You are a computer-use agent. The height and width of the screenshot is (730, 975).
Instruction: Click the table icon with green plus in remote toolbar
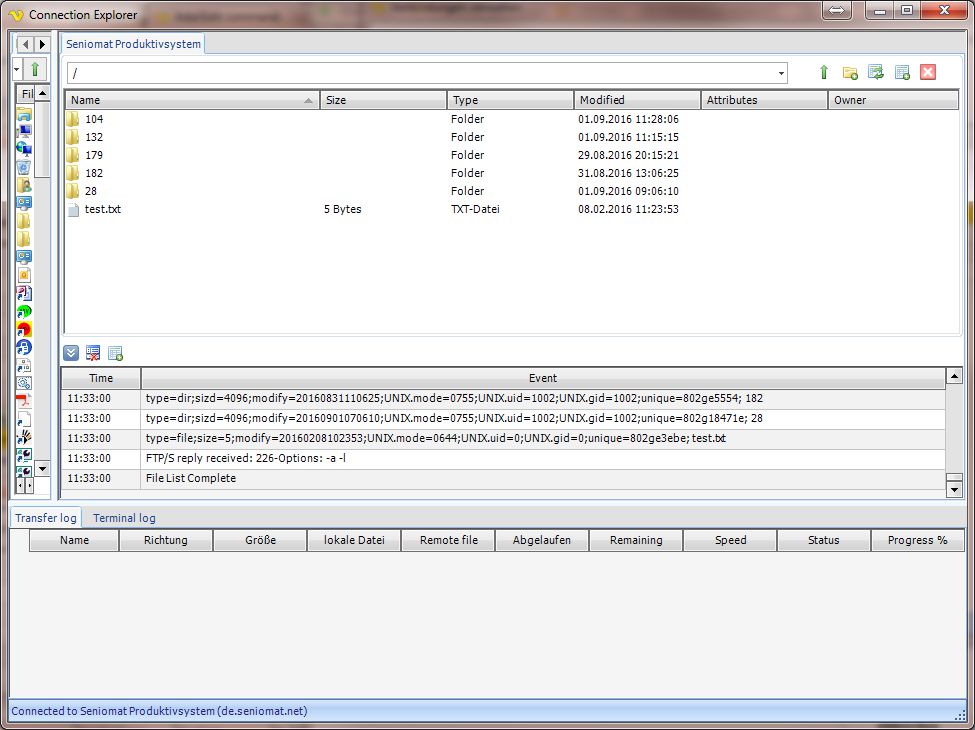pos(902,72)
